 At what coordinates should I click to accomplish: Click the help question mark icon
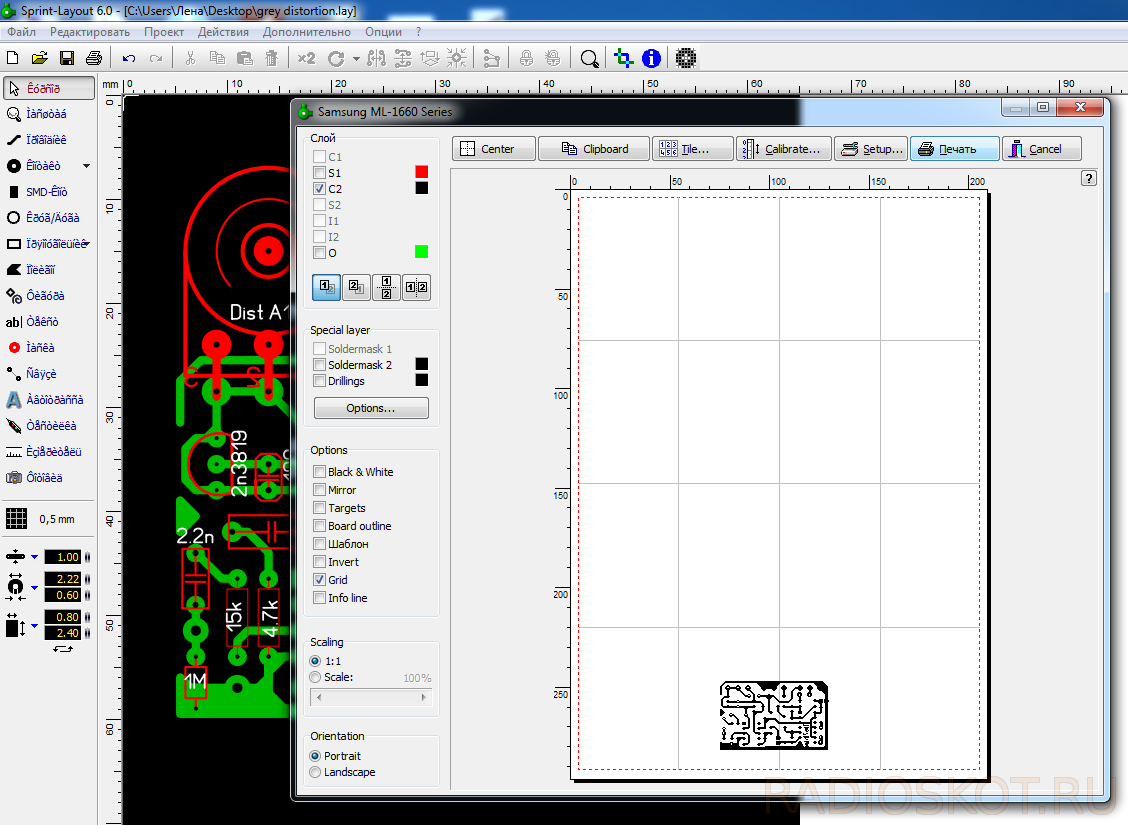(1089, 178)
